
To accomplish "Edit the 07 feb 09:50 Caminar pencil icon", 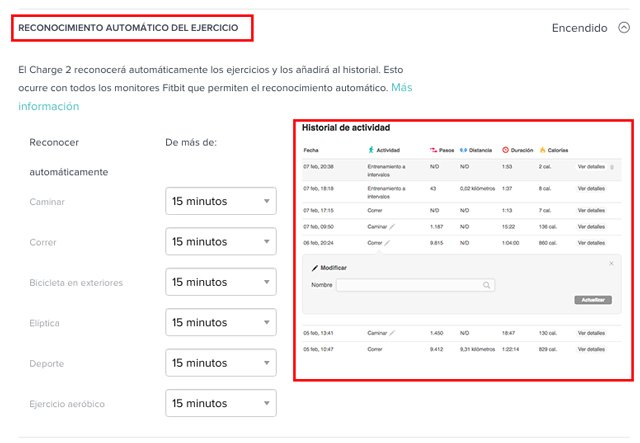I will click(392, 227).
